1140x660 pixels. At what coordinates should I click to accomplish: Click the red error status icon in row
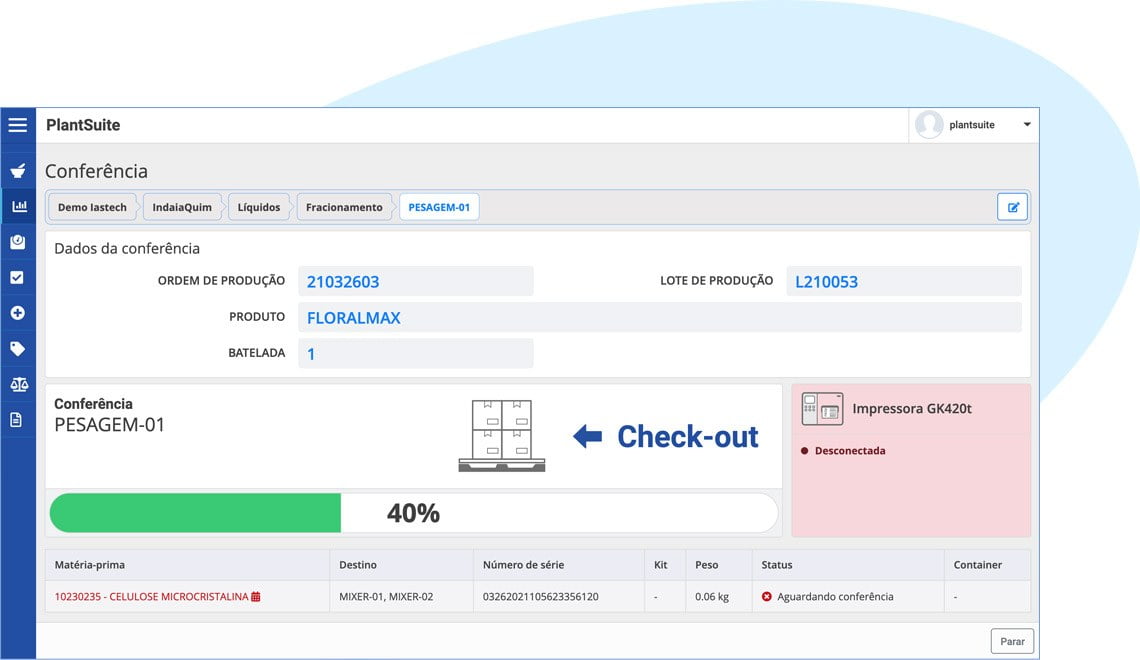click(x=766, y=597)
